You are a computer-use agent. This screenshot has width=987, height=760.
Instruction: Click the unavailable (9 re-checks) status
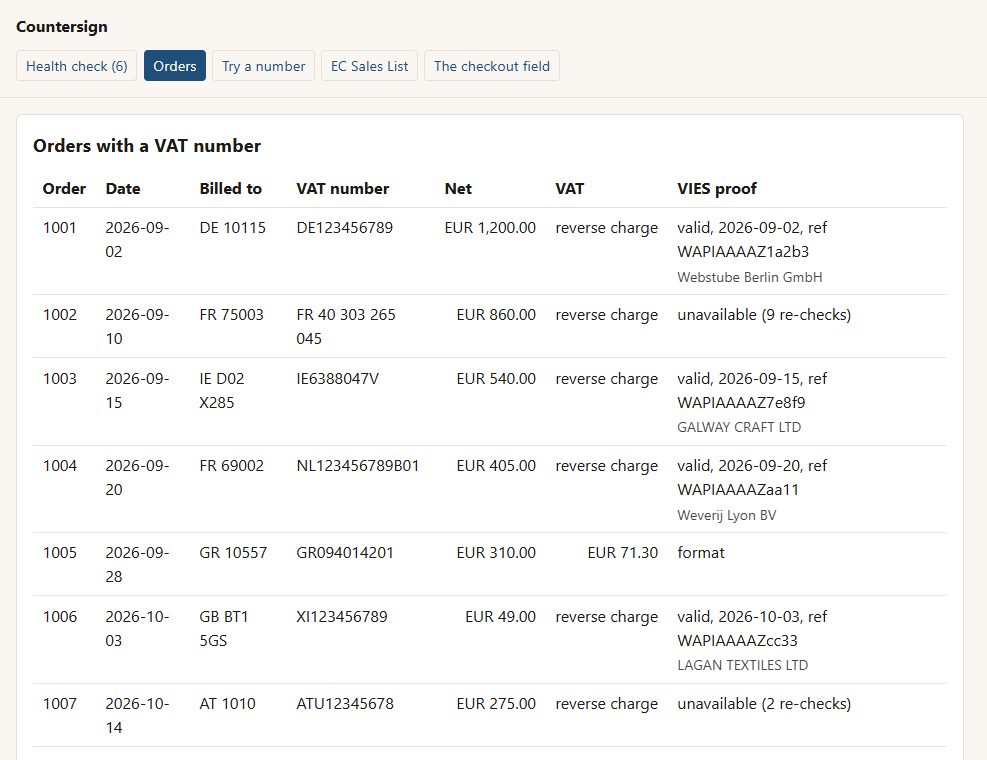(x=764, y=314)
